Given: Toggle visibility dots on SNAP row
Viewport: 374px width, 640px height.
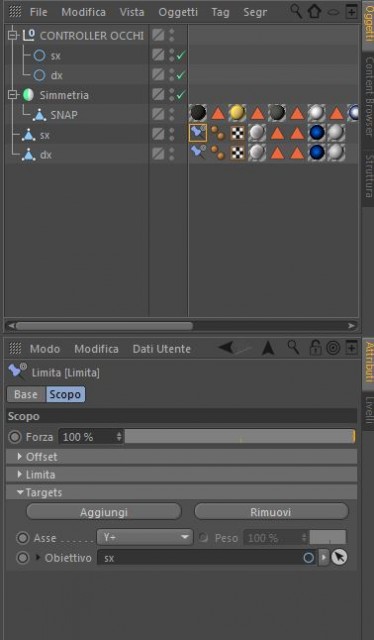Looking at the screenshot, I should pyautogui.click(x=171, y=115).
